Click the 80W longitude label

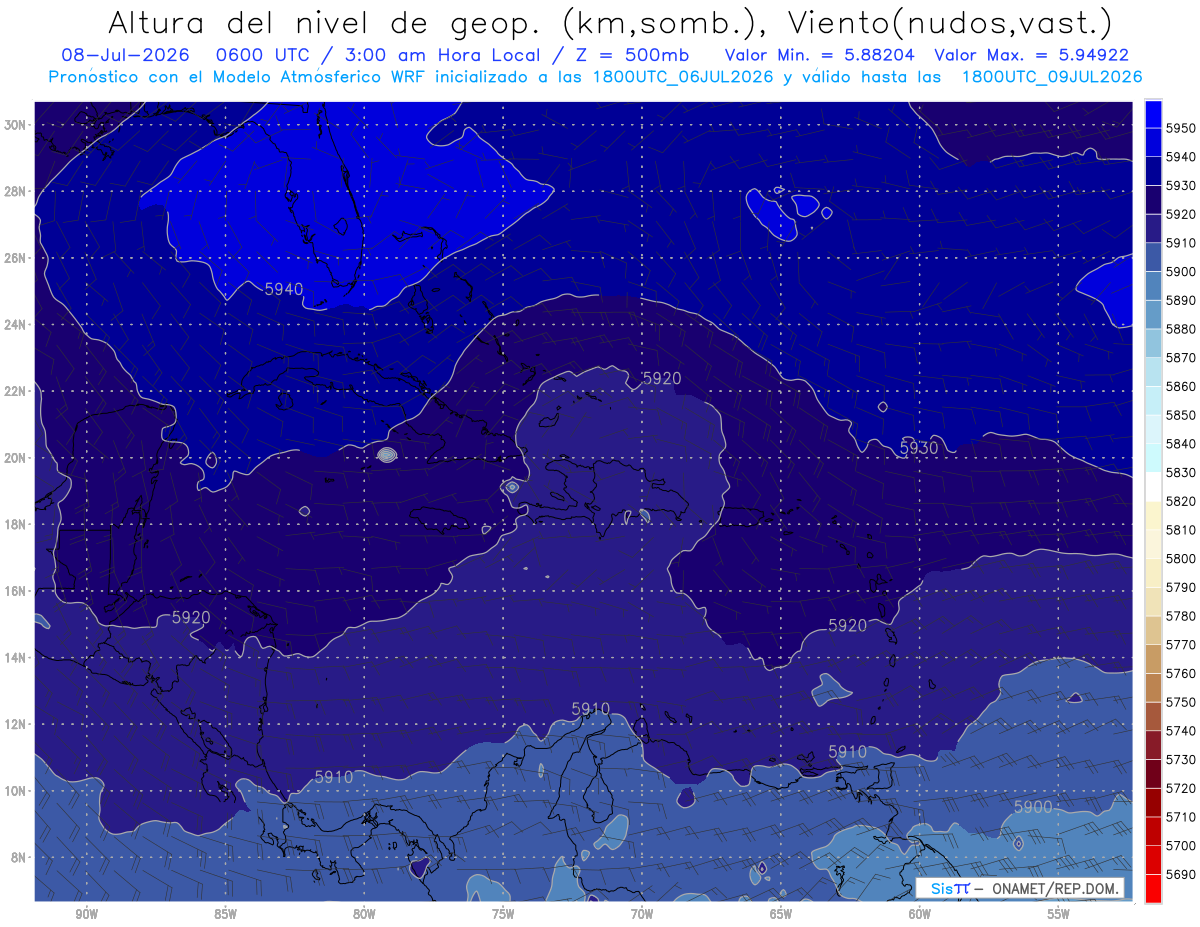coord(364,914)
